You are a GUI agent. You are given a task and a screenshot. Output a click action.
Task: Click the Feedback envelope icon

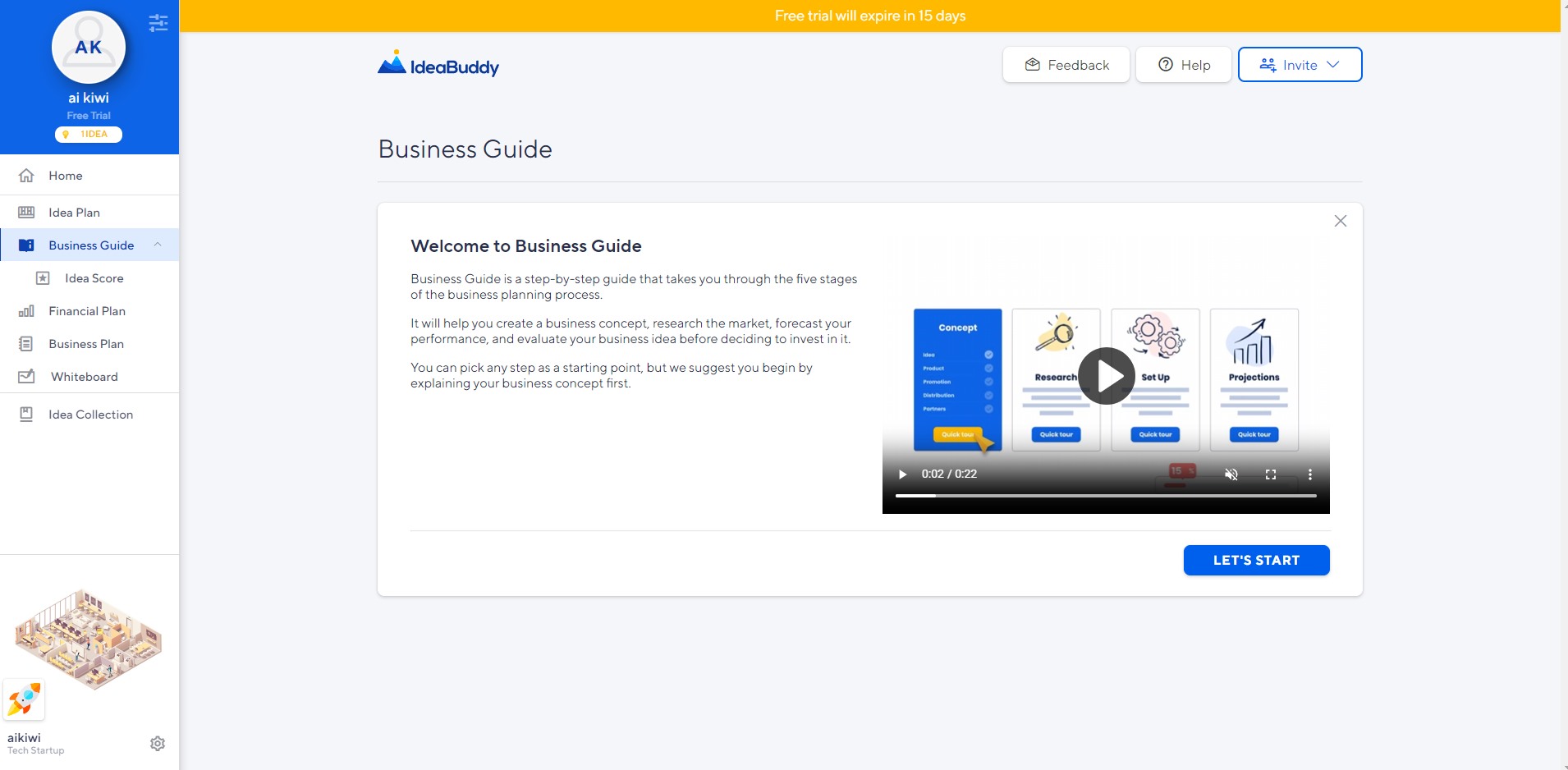coord(1033,65)
